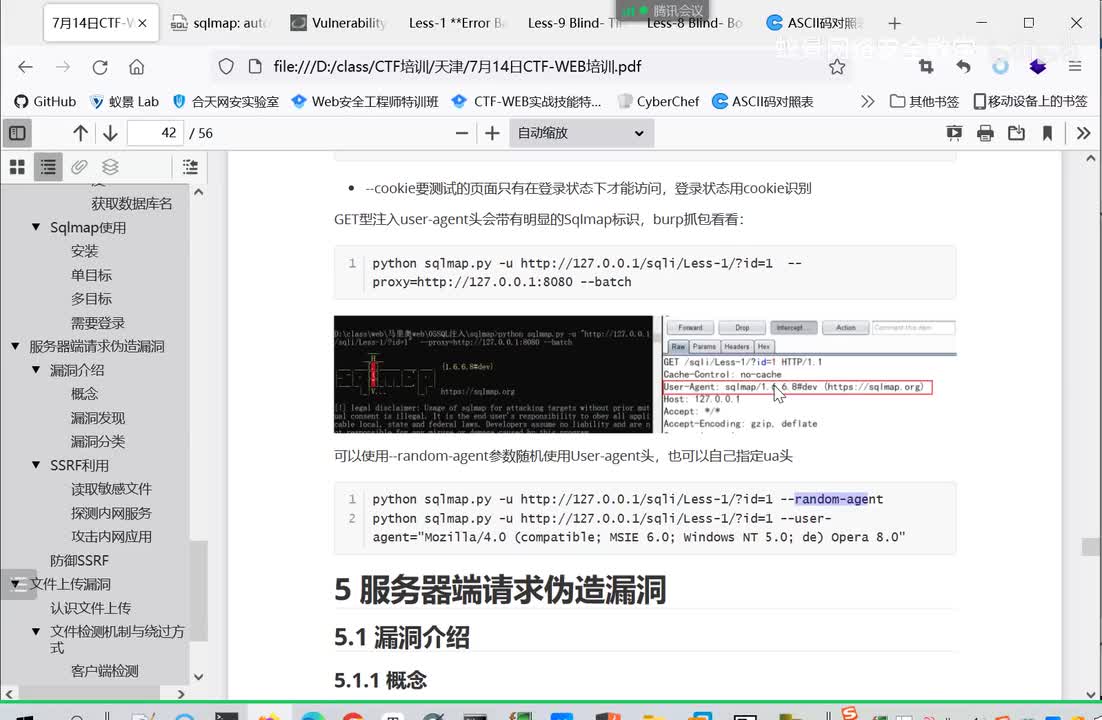1102x720 pixels.
Task: Open Firefox application hamburger menu
Action: click(x=1075, y=67)
